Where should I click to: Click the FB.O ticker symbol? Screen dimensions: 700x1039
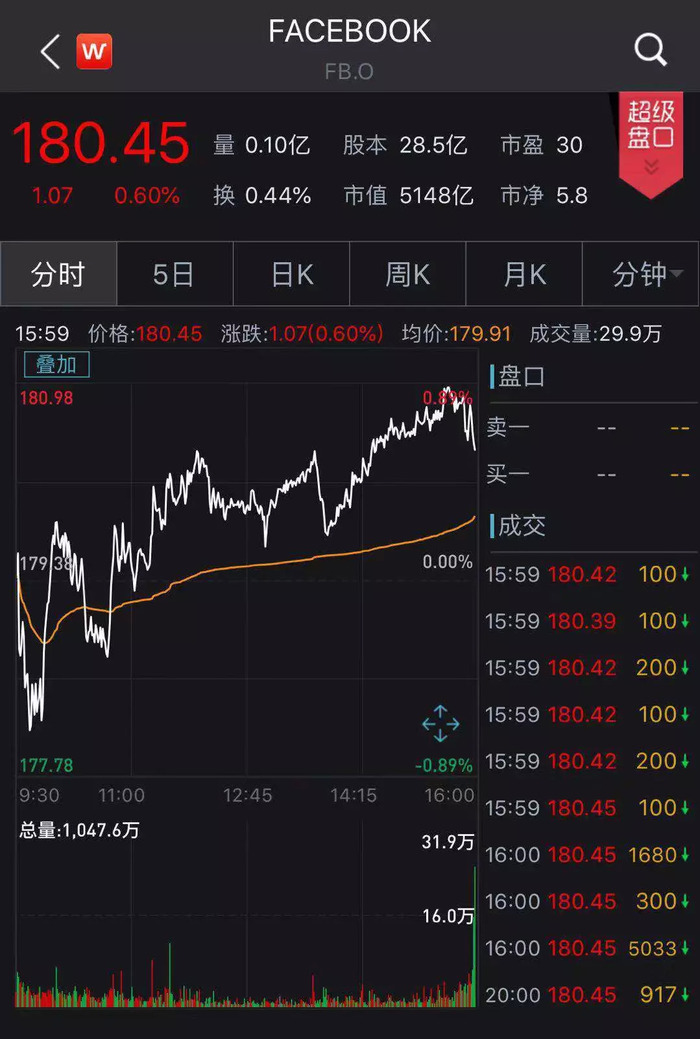pyautogui.click(x=349, y=72)
